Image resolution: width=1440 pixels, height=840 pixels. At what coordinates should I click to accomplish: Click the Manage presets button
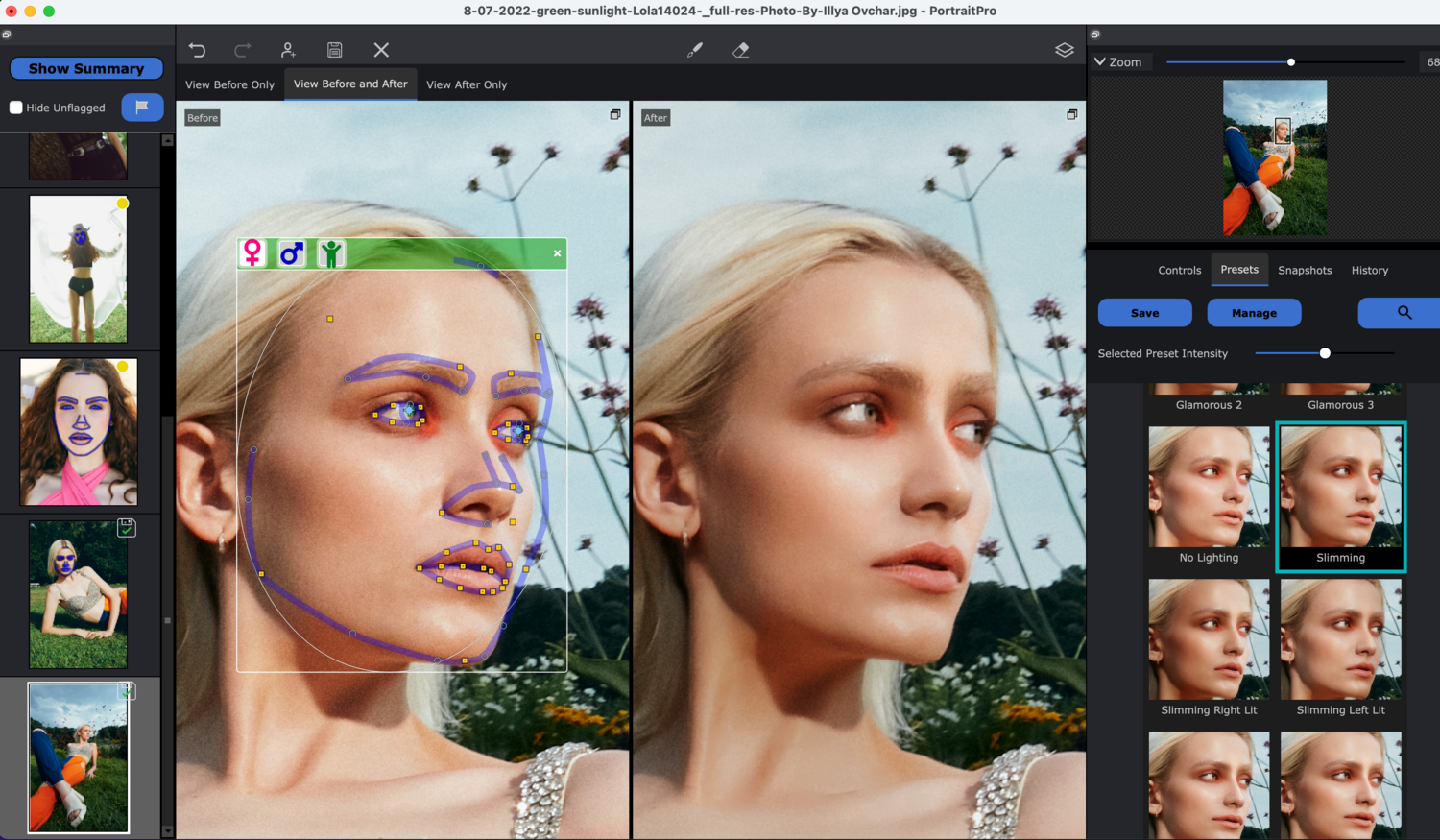point(1254,313)
